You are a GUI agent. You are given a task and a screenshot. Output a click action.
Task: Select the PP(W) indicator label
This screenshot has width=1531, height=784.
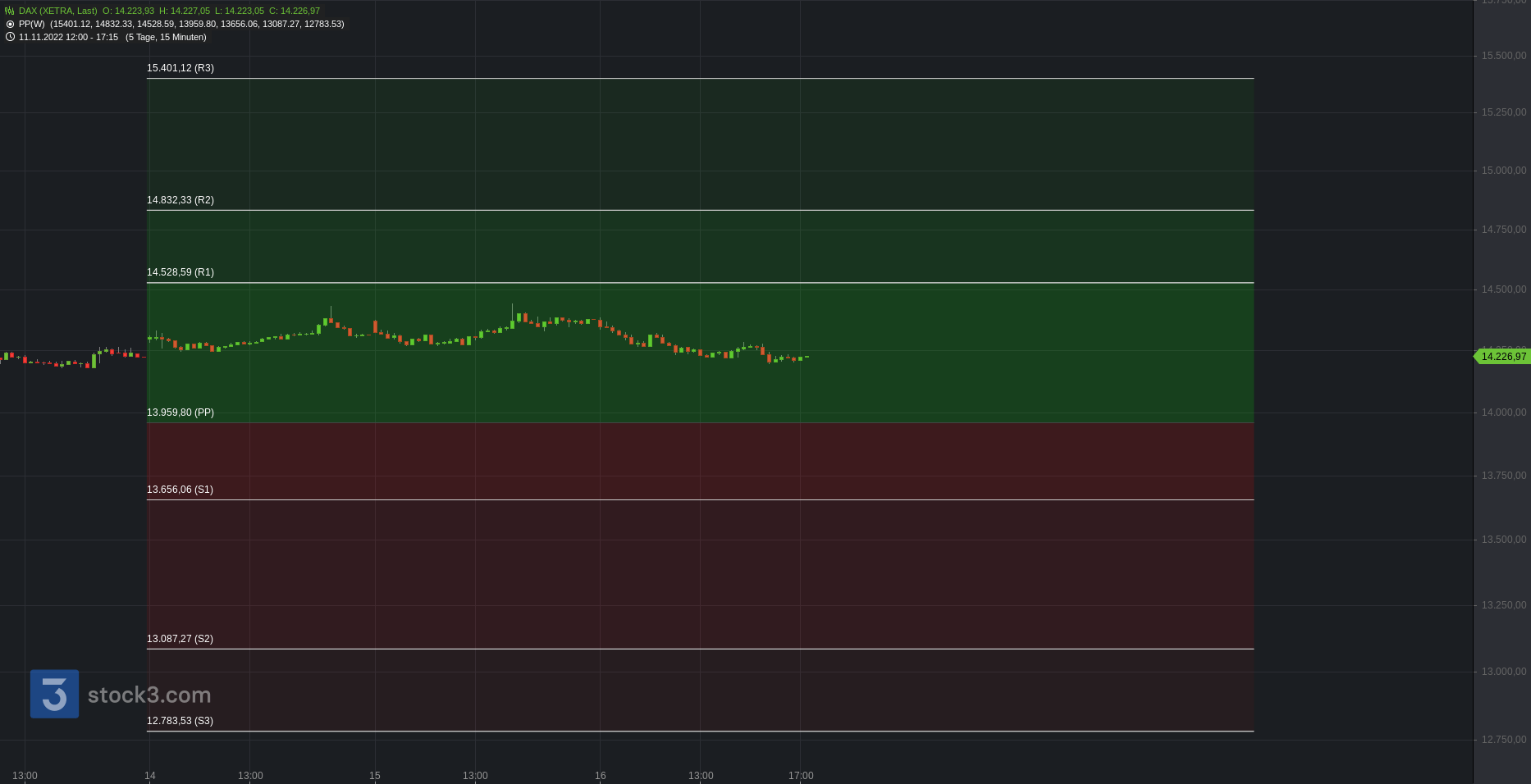point(32,24)
